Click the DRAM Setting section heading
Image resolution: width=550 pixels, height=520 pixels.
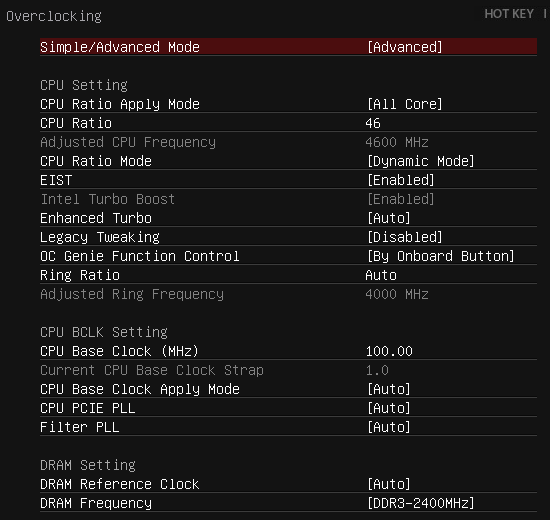tap(88, 465)
